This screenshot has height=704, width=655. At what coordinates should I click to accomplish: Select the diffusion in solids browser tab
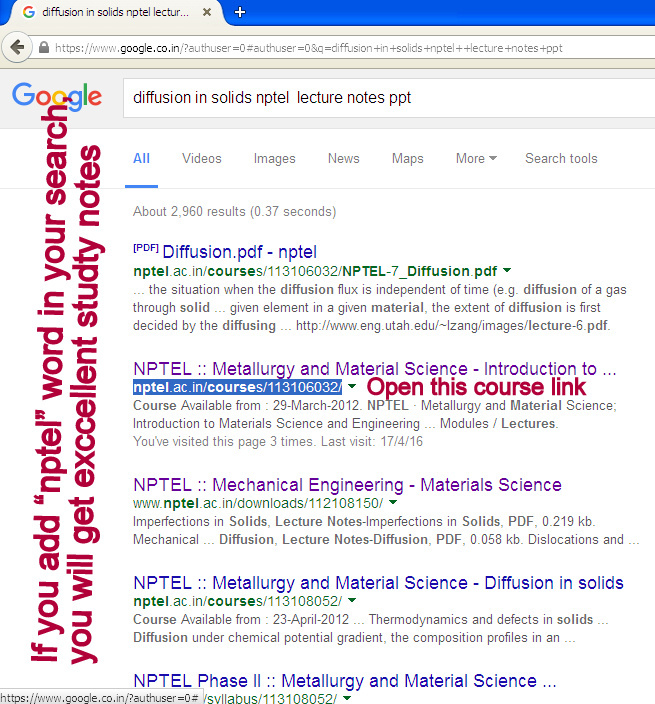(x=114, y=13)
